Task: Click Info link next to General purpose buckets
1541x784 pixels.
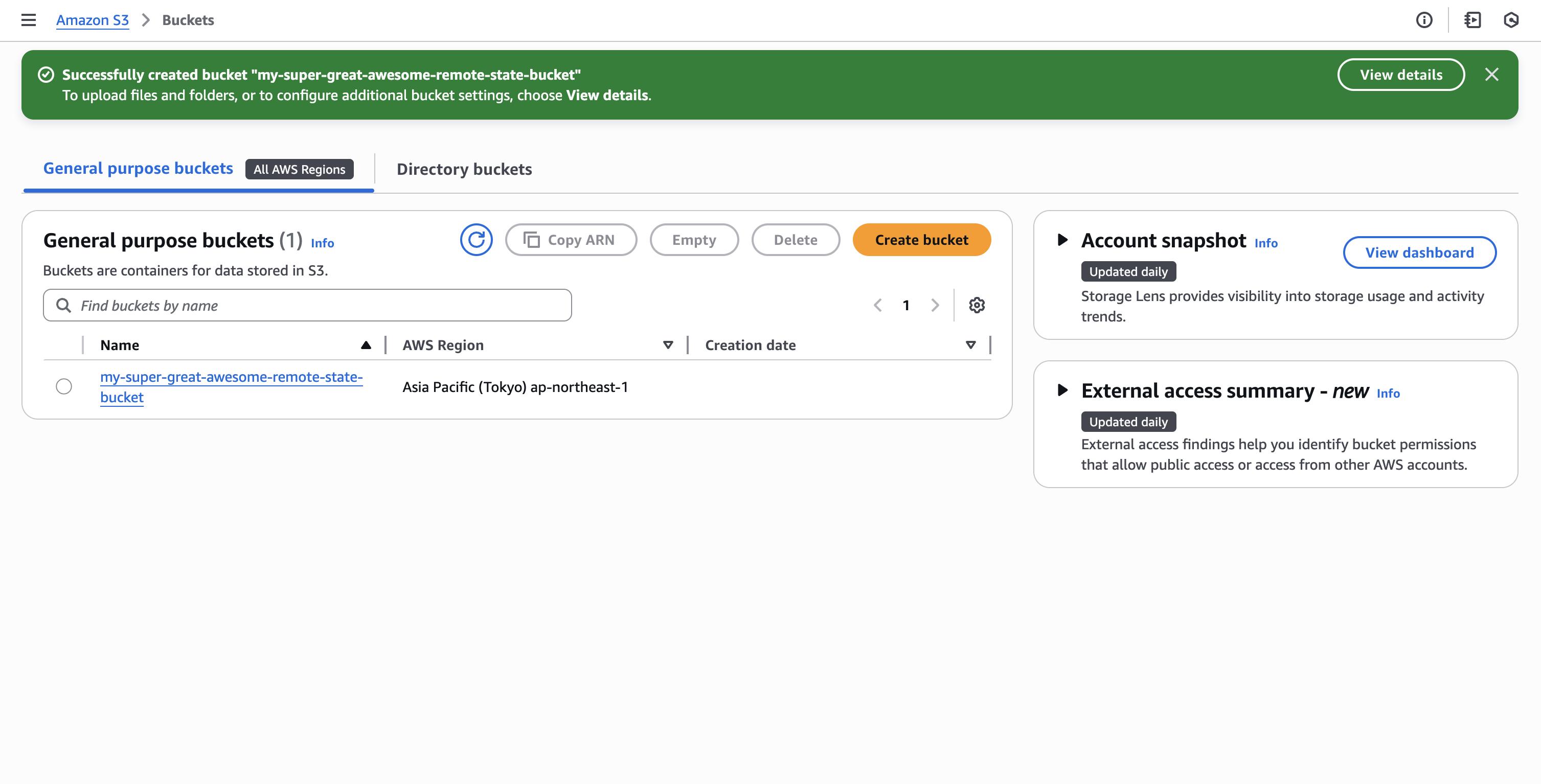Action: [322, 243]
